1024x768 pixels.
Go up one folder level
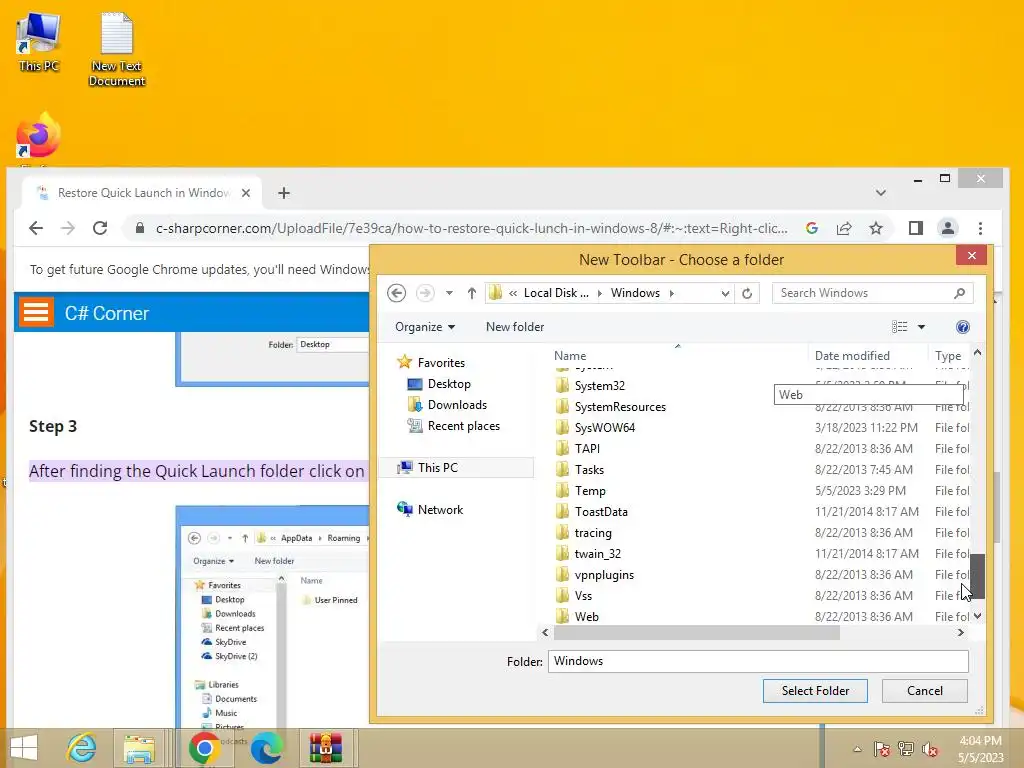(472, 293)
